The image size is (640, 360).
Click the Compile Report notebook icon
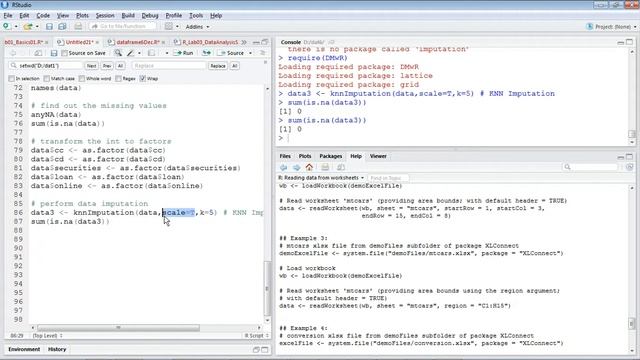pos(151,53)
